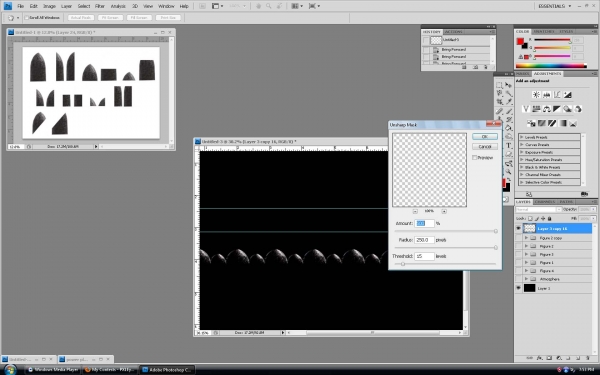Select the Lasso tool

coord(499,93)
